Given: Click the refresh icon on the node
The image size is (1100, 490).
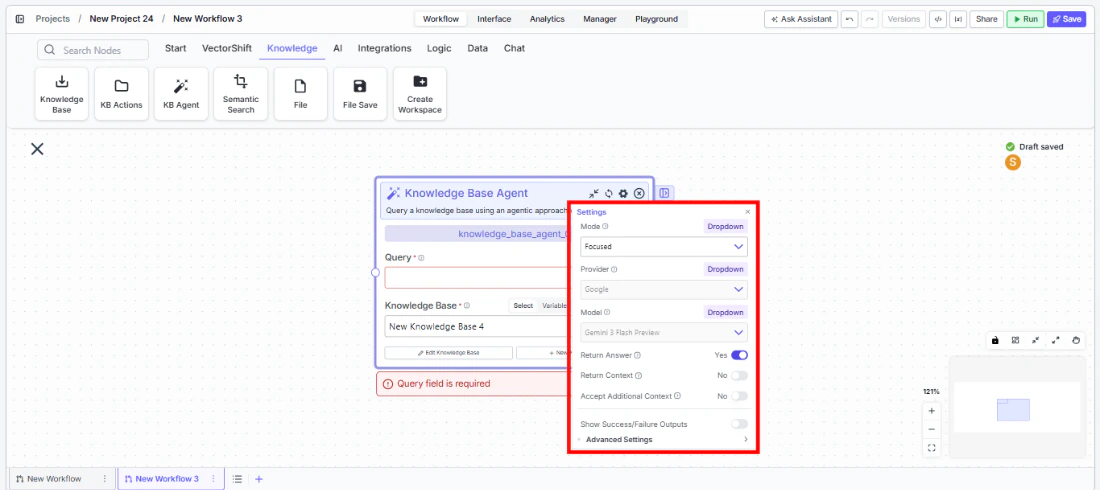Looking at the screenshot, I should point(608,193).
